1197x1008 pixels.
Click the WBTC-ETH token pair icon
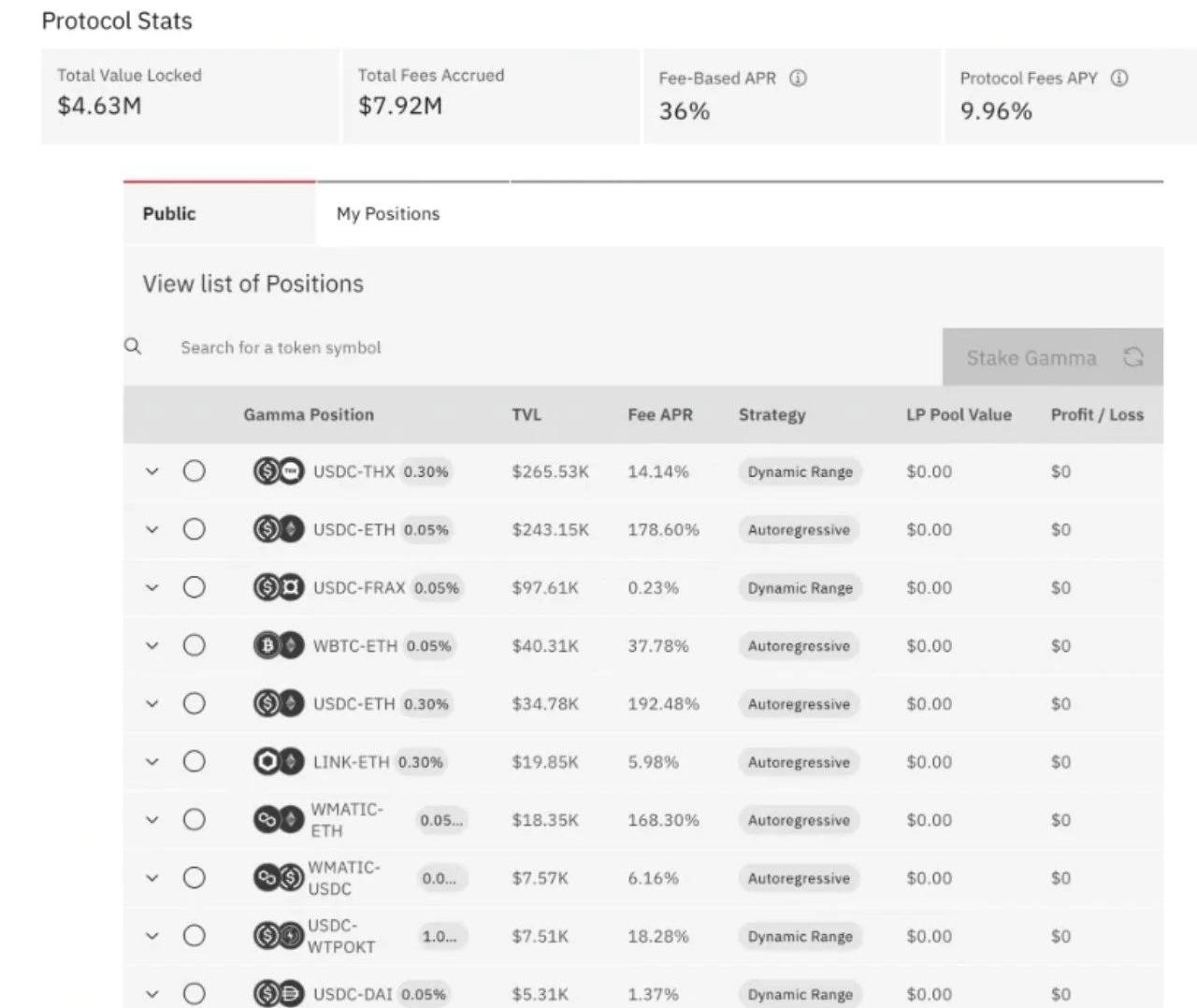(x=279, y=646)
